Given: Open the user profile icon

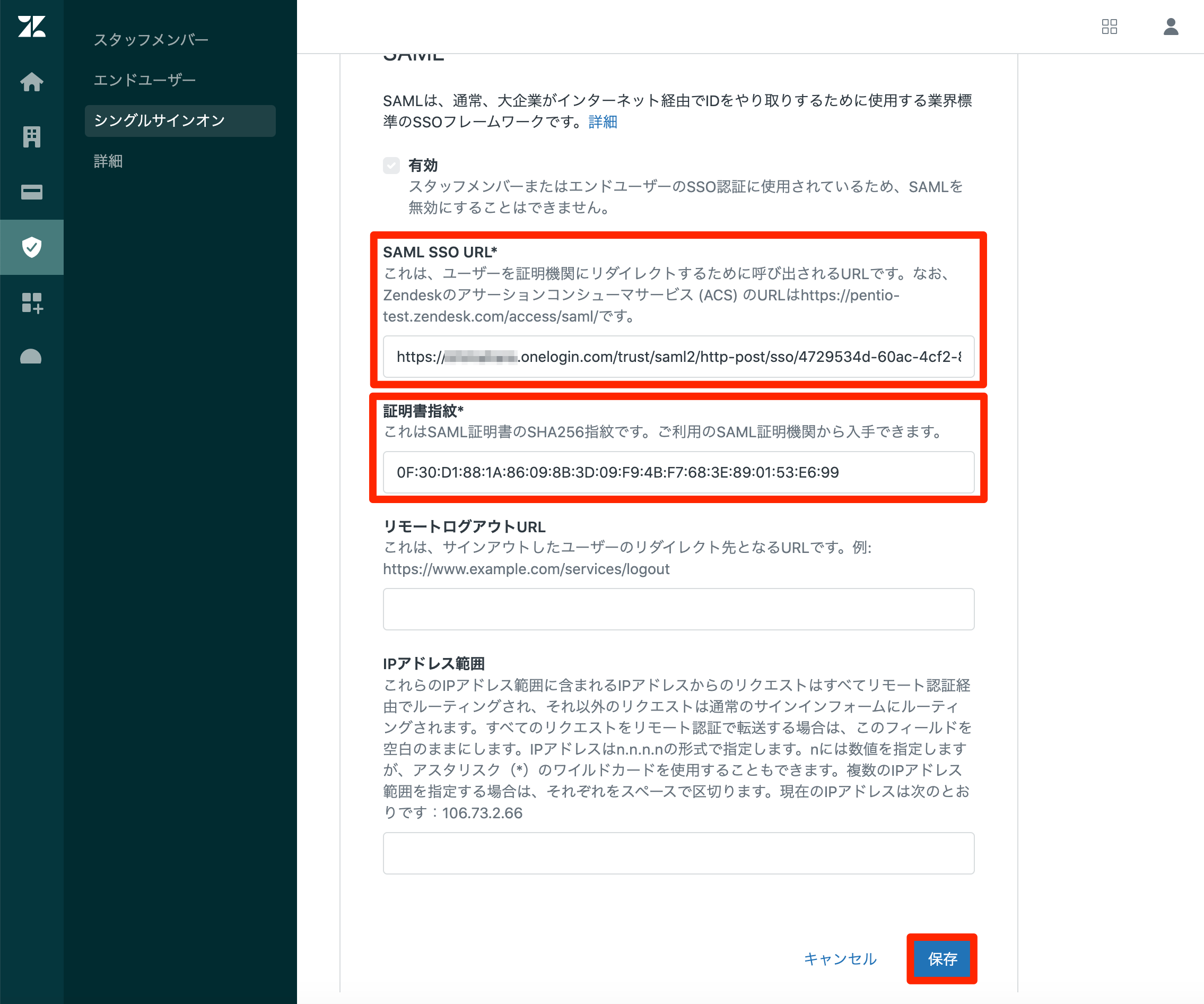Looking at the screenshot, I should click(1171, 27).
